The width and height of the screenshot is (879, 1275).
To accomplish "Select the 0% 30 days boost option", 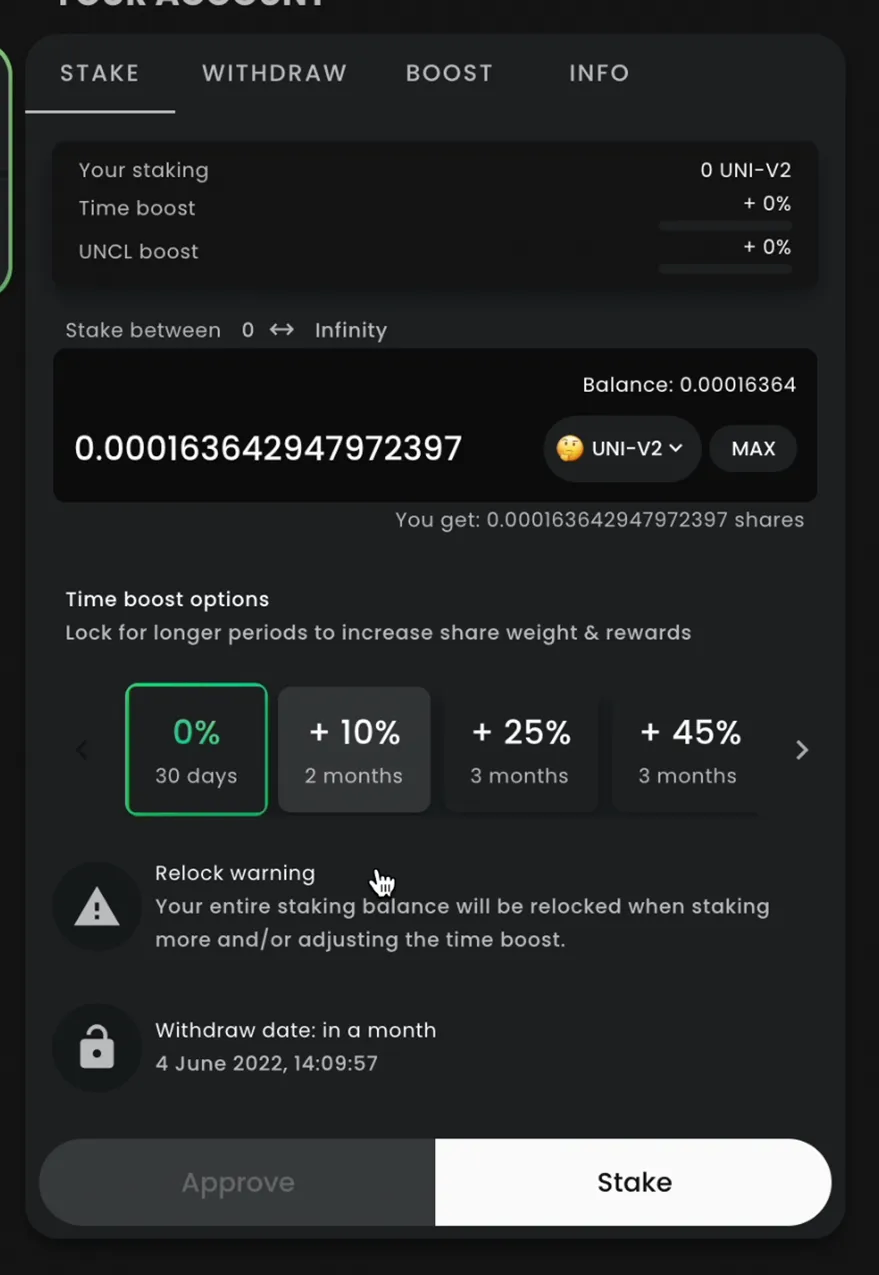I will click(x=196, y=749).
